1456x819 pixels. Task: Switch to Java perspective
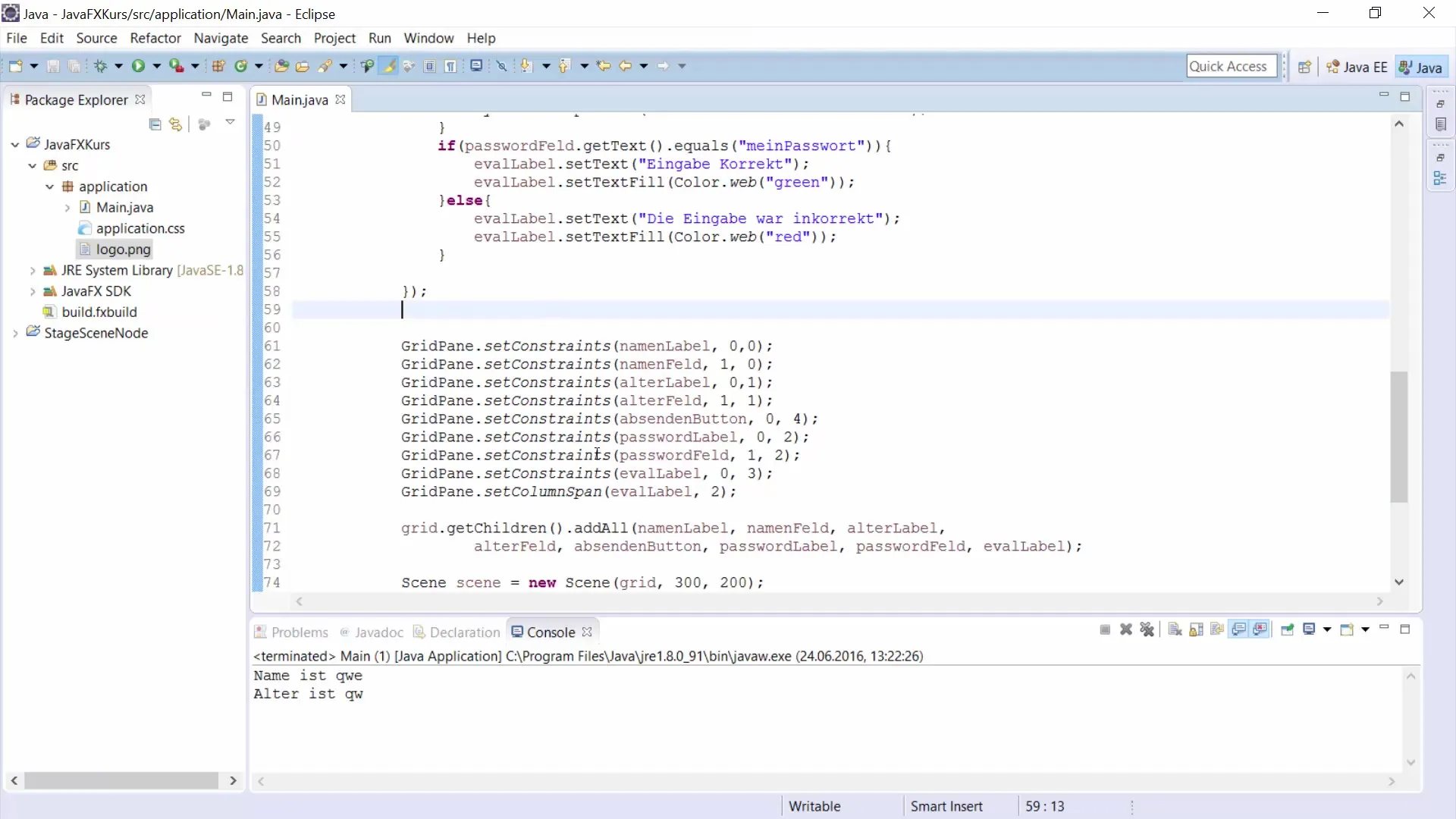coord(1420,67)
